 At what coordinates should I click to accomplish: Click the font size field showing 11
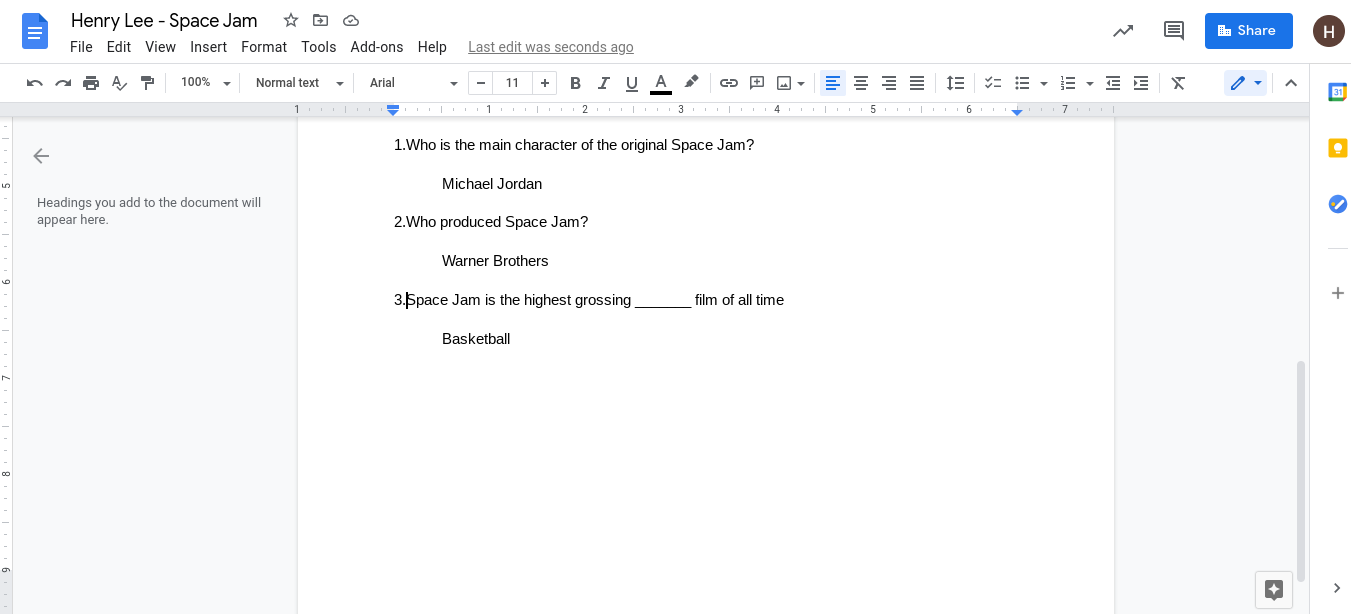[512, 83]
